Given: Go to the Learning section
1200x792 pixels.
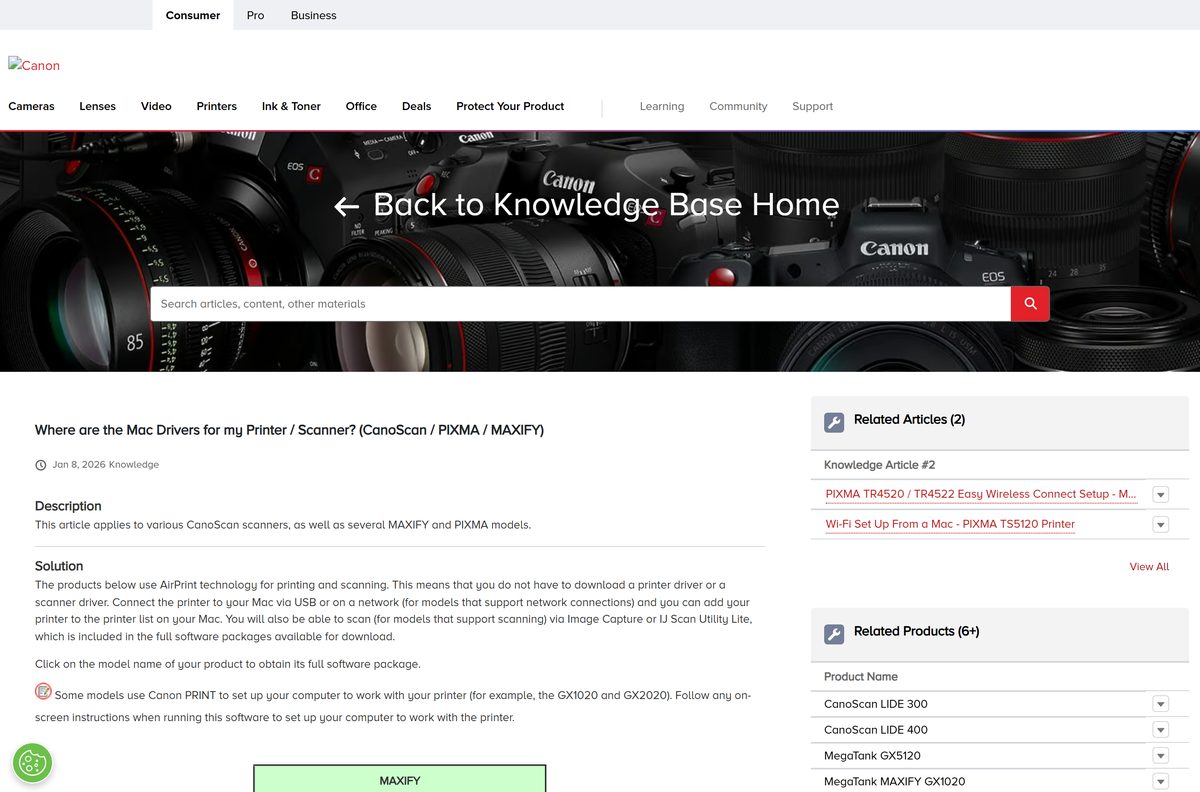Looking at the screenshot, I should point(662,106).
